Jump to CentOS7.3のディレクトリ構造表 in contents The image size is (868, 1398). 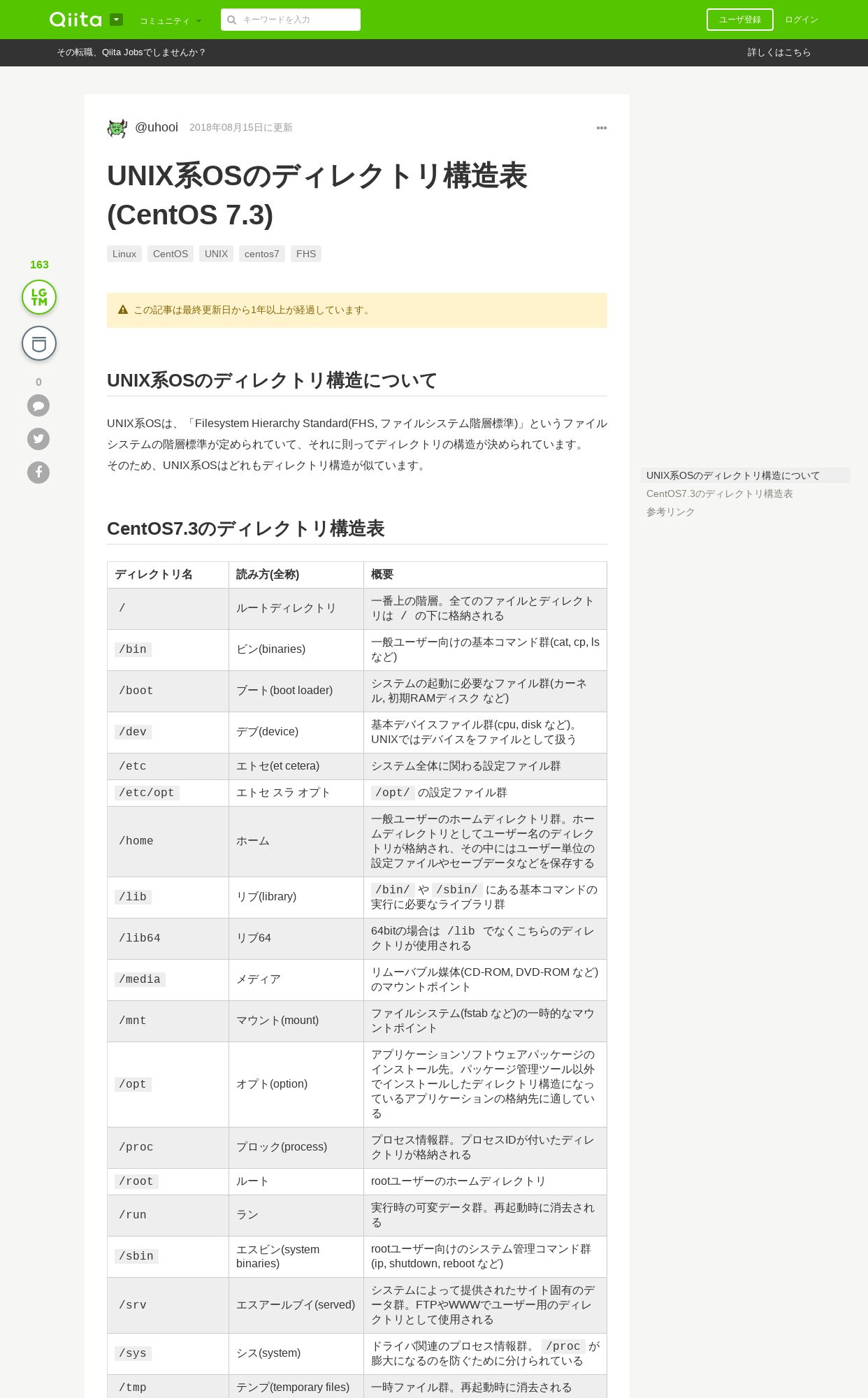point(720,493)
